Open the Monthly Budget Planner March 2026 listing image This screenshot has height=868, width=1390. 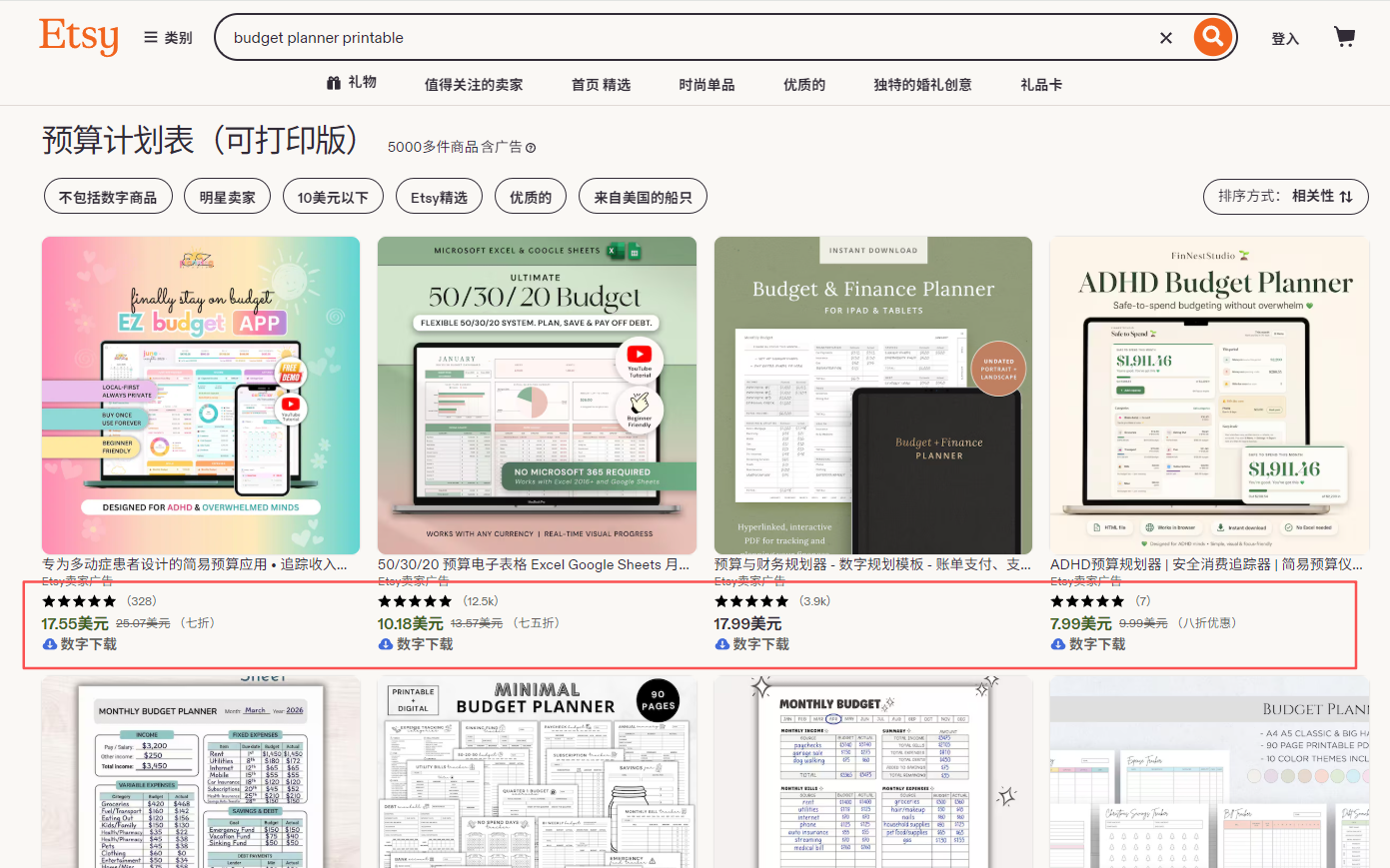(201, 772)
